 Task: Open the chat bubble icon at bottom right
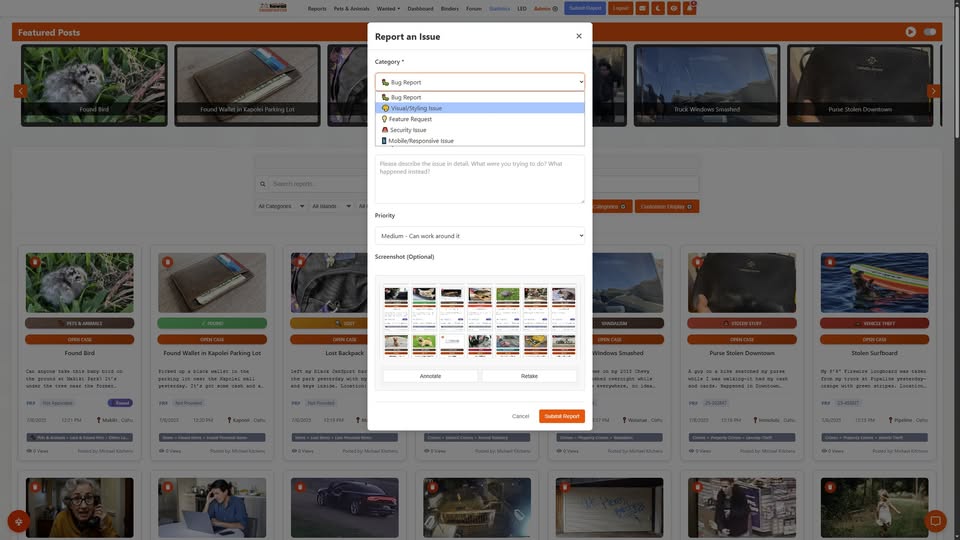pos(935,521)
